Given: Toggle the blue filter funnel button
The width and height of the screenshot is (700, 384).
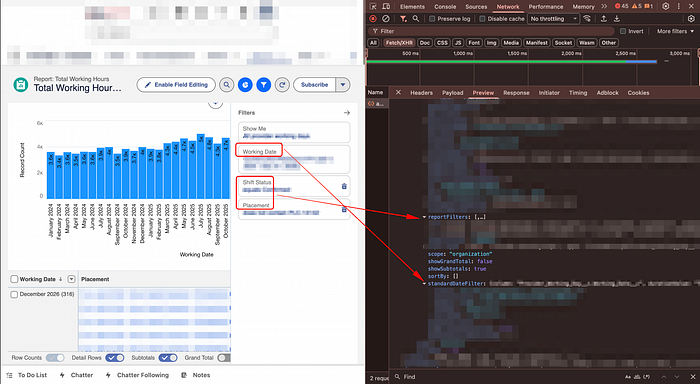Looking at the screenshot, I should pos(264,84).
